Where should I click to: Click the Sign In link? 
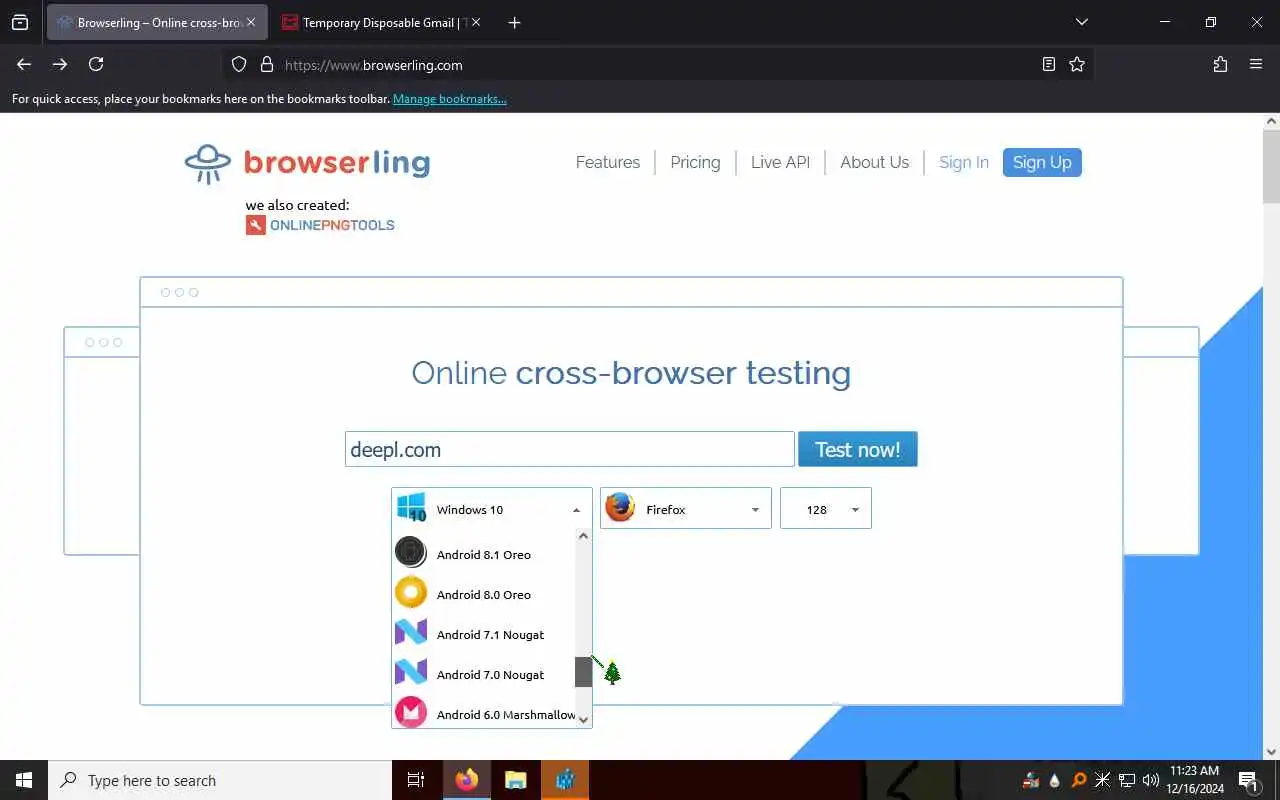(964, 162)
